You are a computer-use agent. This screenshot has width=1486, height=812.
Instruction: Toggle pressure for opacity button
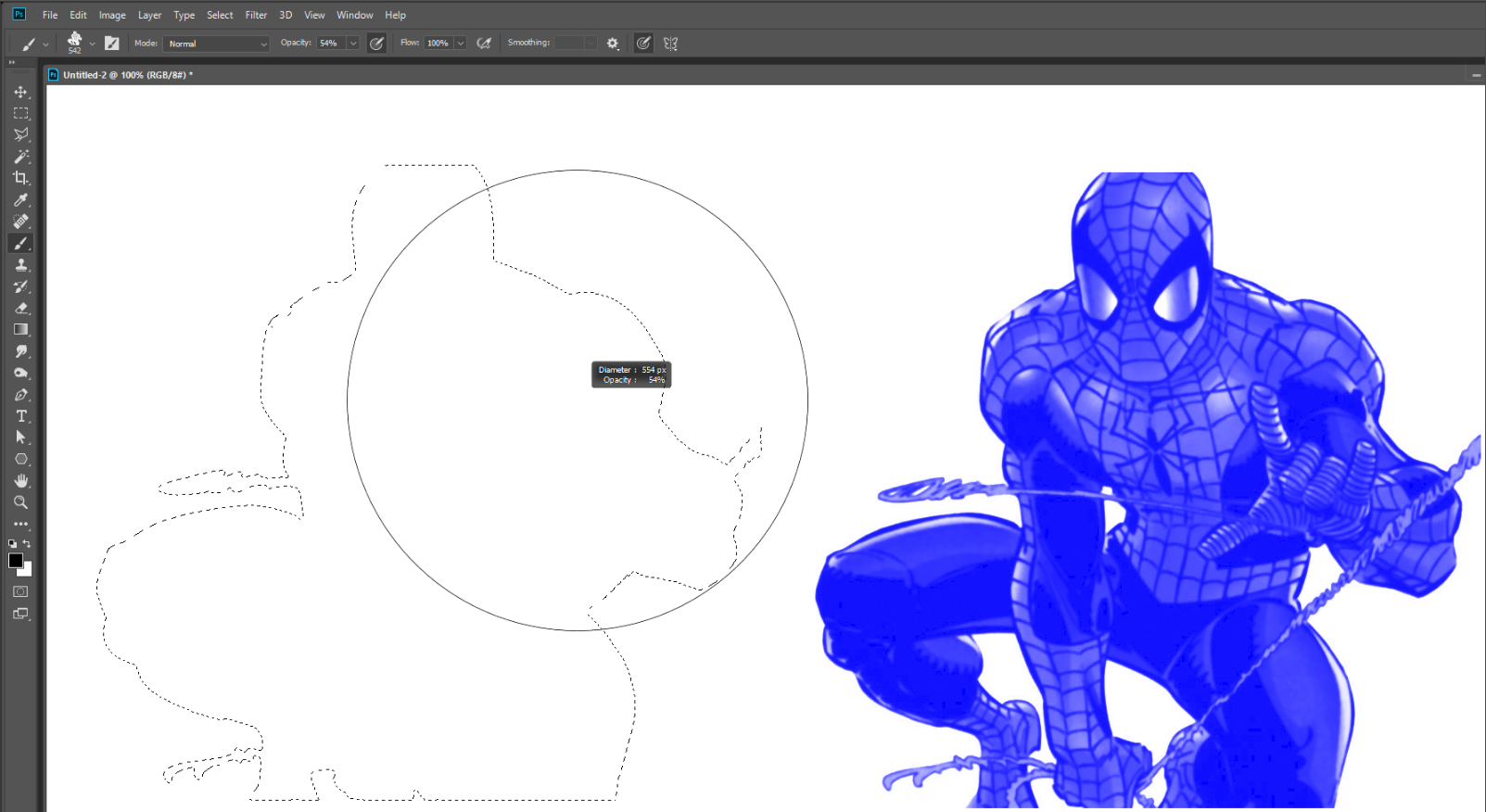376,44
